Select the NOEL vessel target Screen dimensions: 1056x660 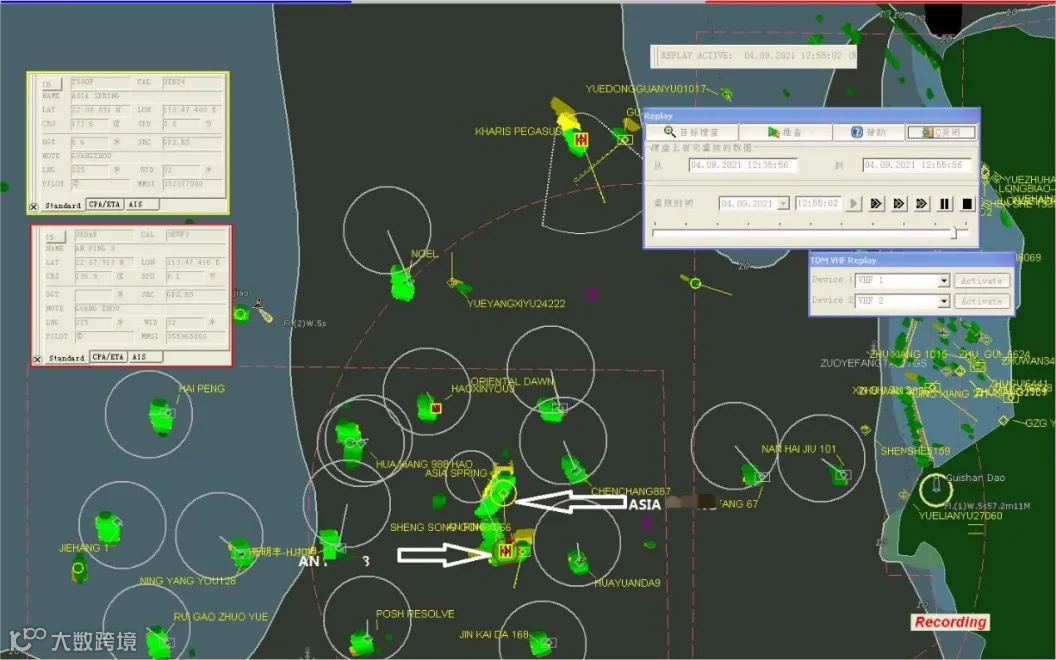click(x=402, y=282)
